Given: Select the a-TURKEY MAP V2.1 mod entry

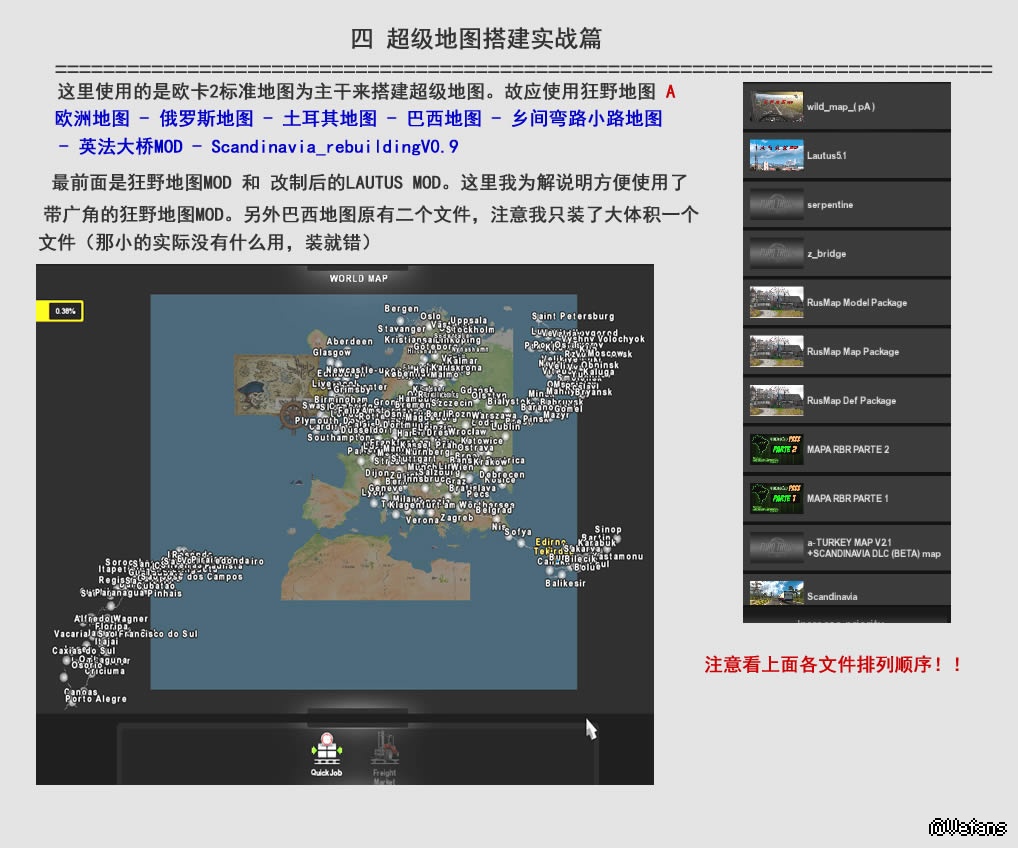Looking at the screenshot, I should [846, 547].
